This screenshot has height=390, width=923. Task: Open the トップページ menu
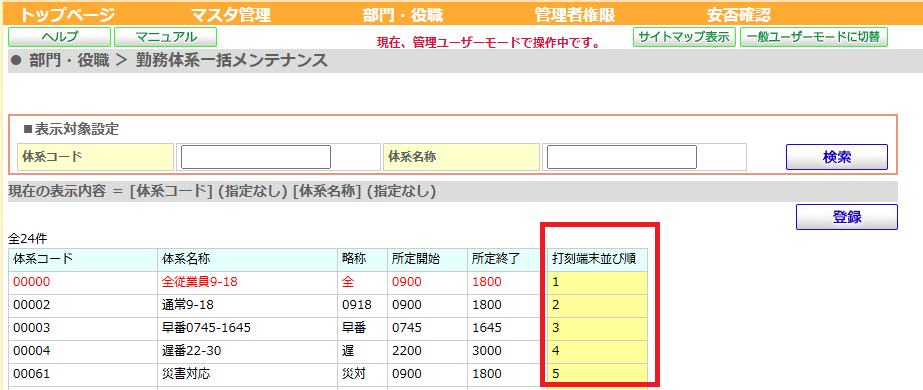[x=68, y=15]
